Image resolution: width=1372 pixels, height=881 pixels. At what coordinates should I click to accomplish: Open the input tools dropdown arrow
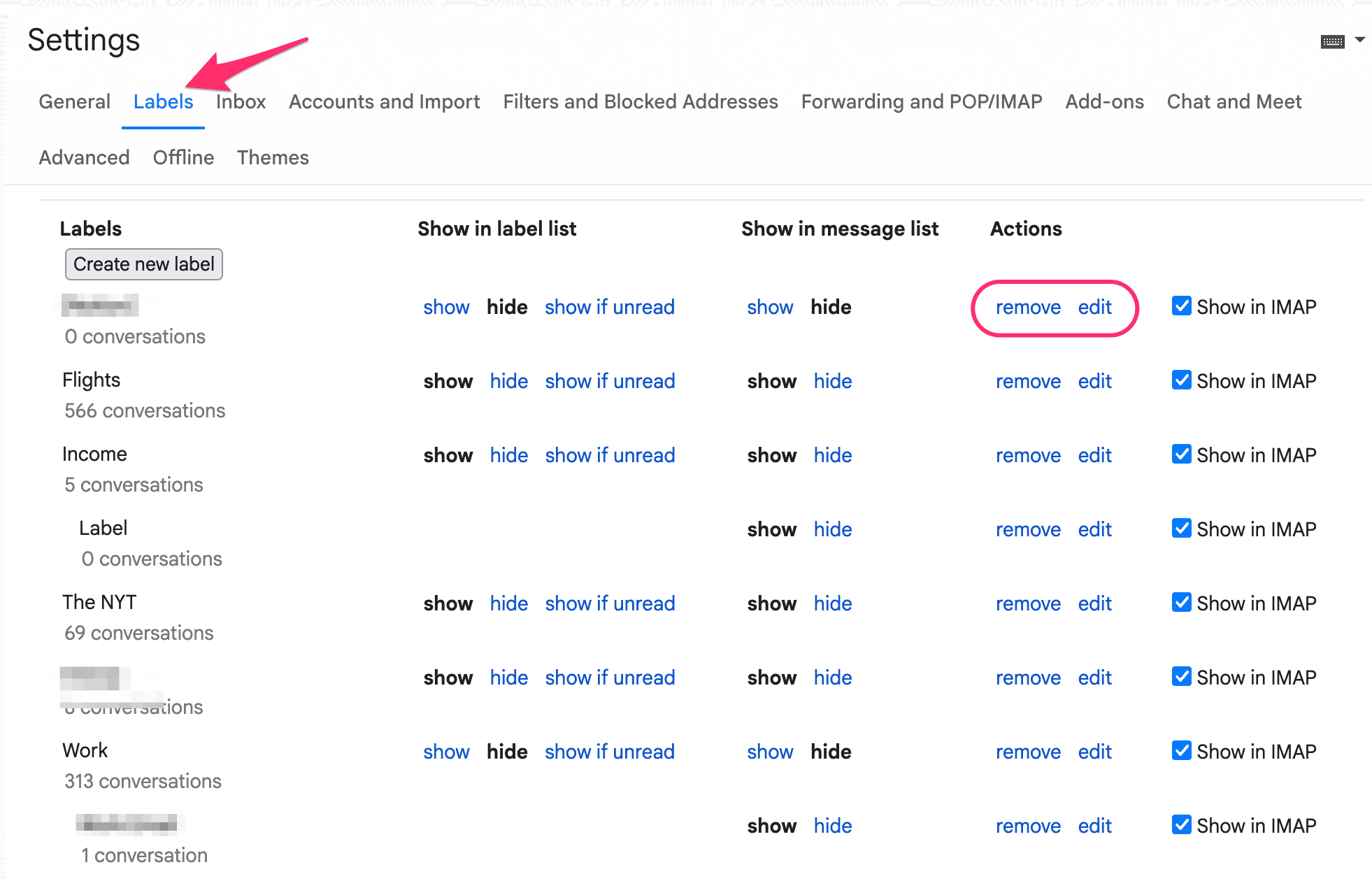click(x=1359, y=40)
